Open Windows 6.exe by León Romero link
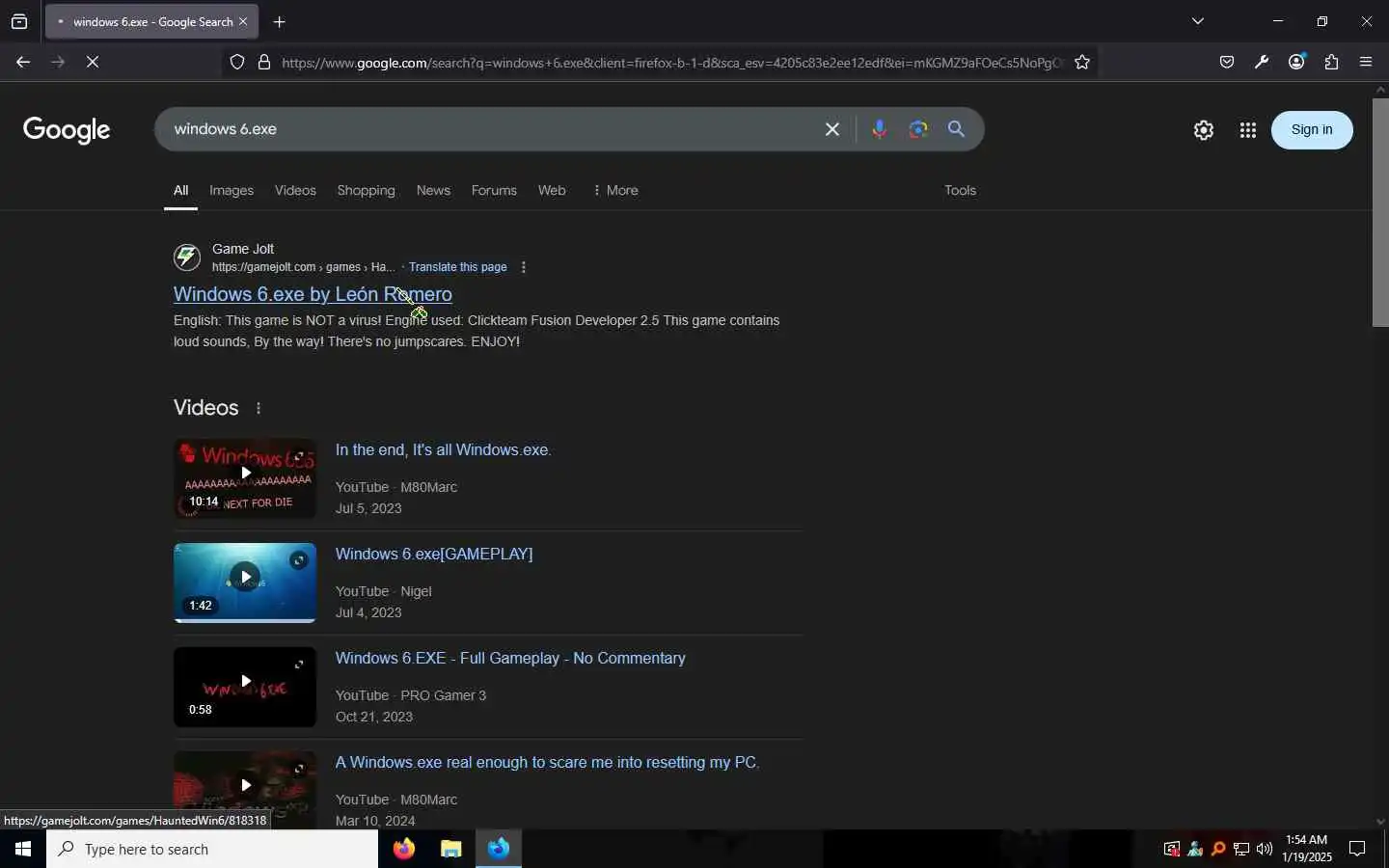Viewport: 1389px width, 868px height. 313,294
